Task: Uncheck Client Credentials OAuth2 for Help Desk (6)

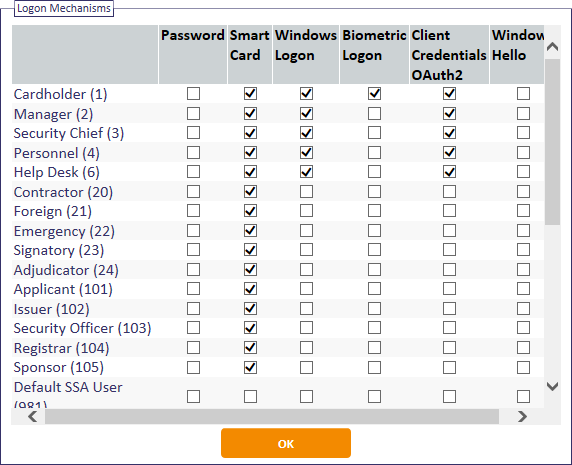Action: (449, 172)
